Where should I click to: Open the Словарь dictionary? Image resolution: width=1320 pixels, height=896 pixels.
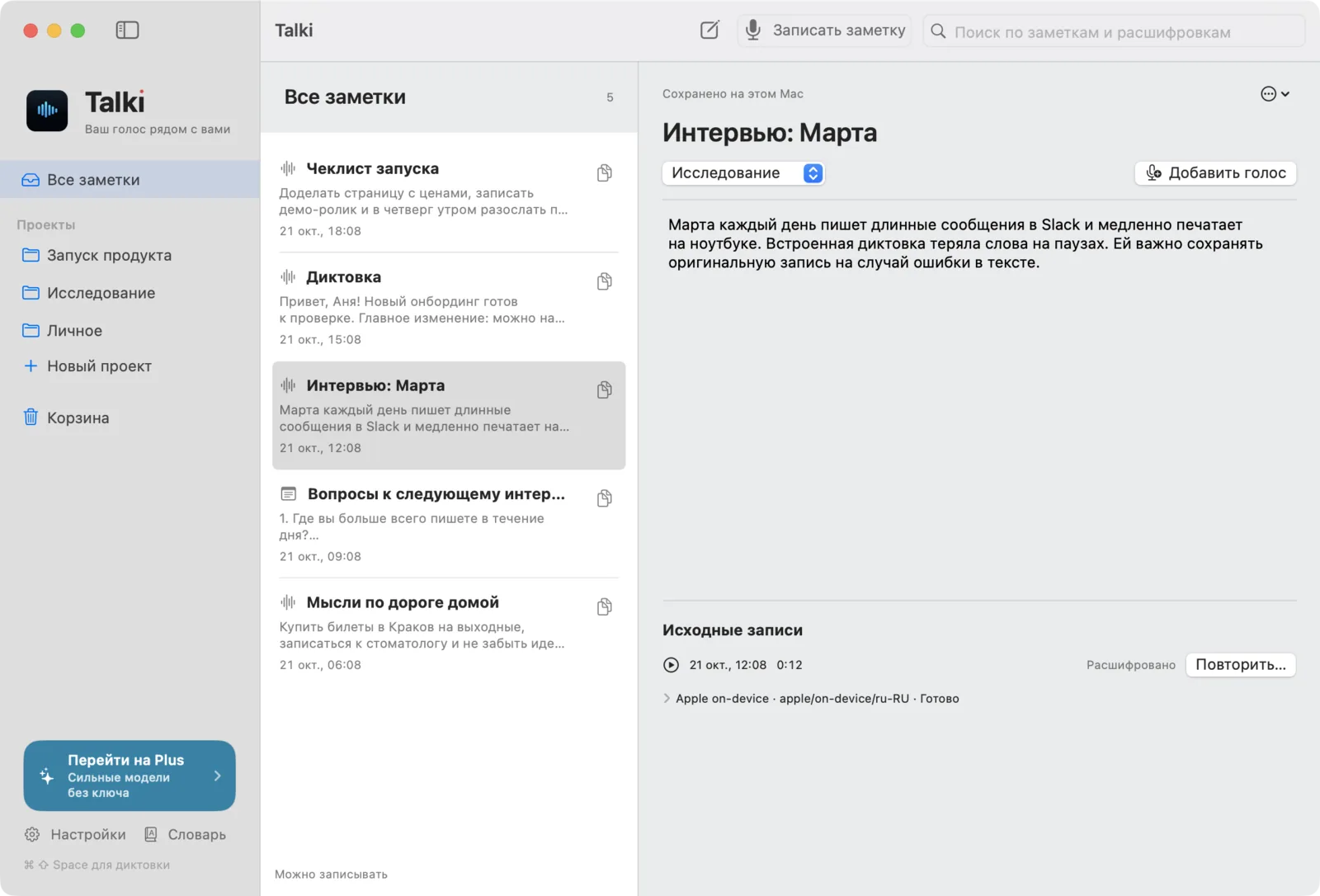click(185, 835)
